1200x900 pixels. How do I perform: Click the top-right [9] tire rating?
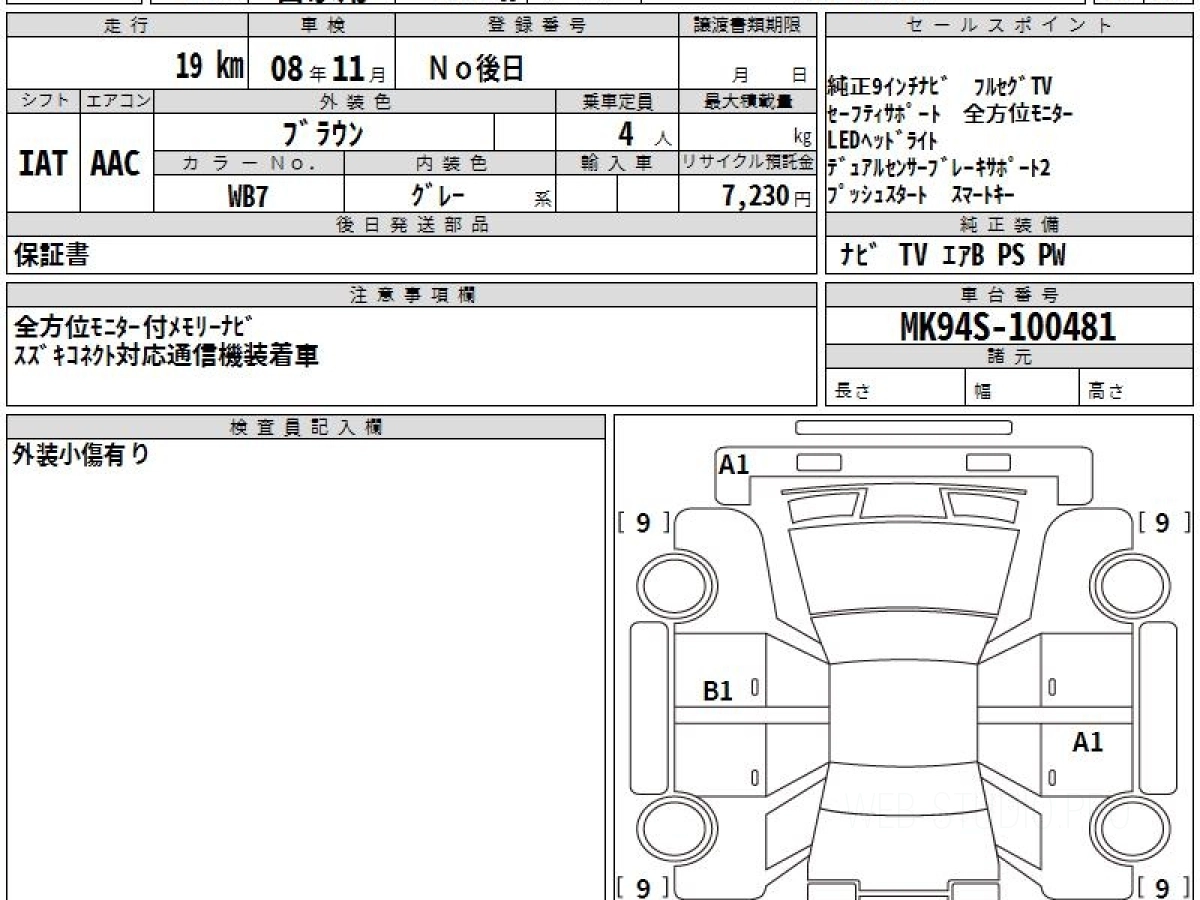point(1162,522)
